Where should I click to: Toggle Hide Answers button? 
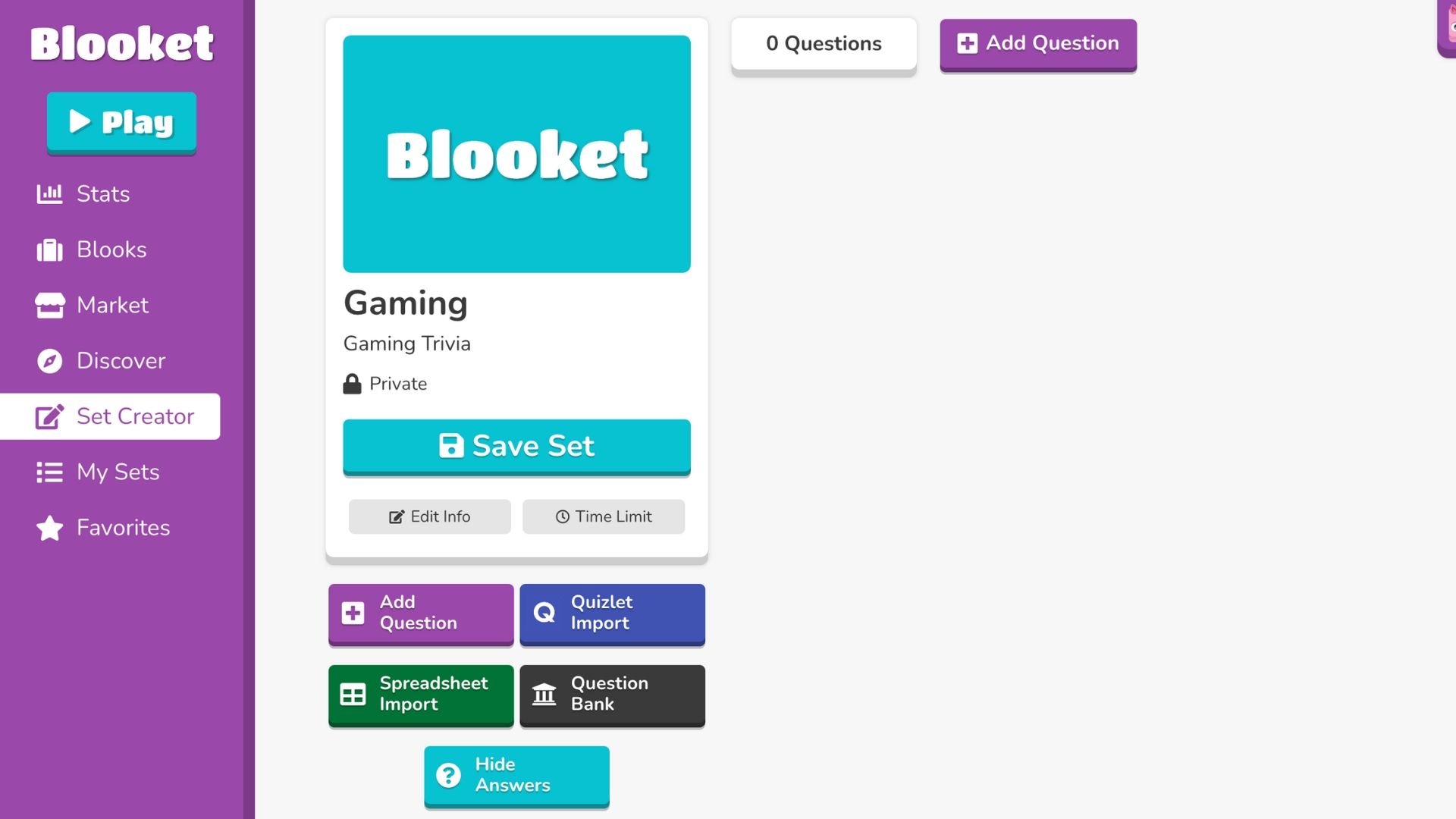coord(516,774)
